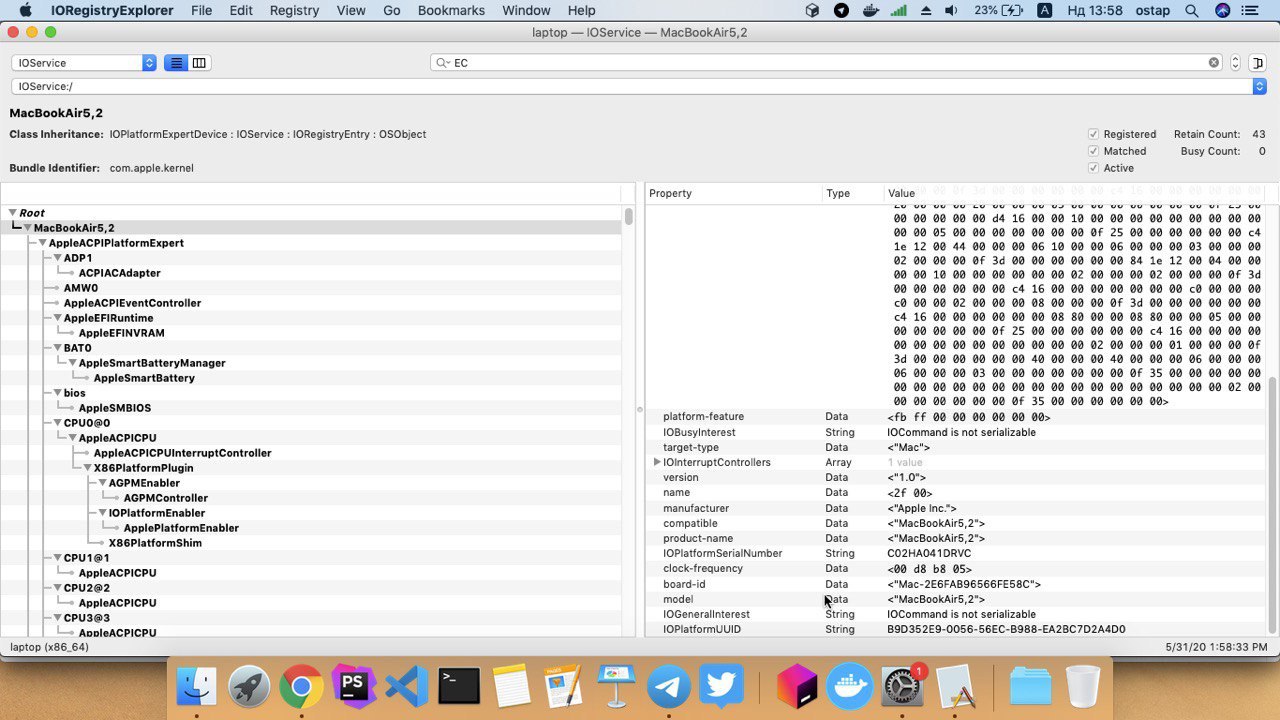The width and height of the screenshot is (1280, 720).
Task: Open JetBrains Toolbox from the Dock
Action: (x=797, y=686)
